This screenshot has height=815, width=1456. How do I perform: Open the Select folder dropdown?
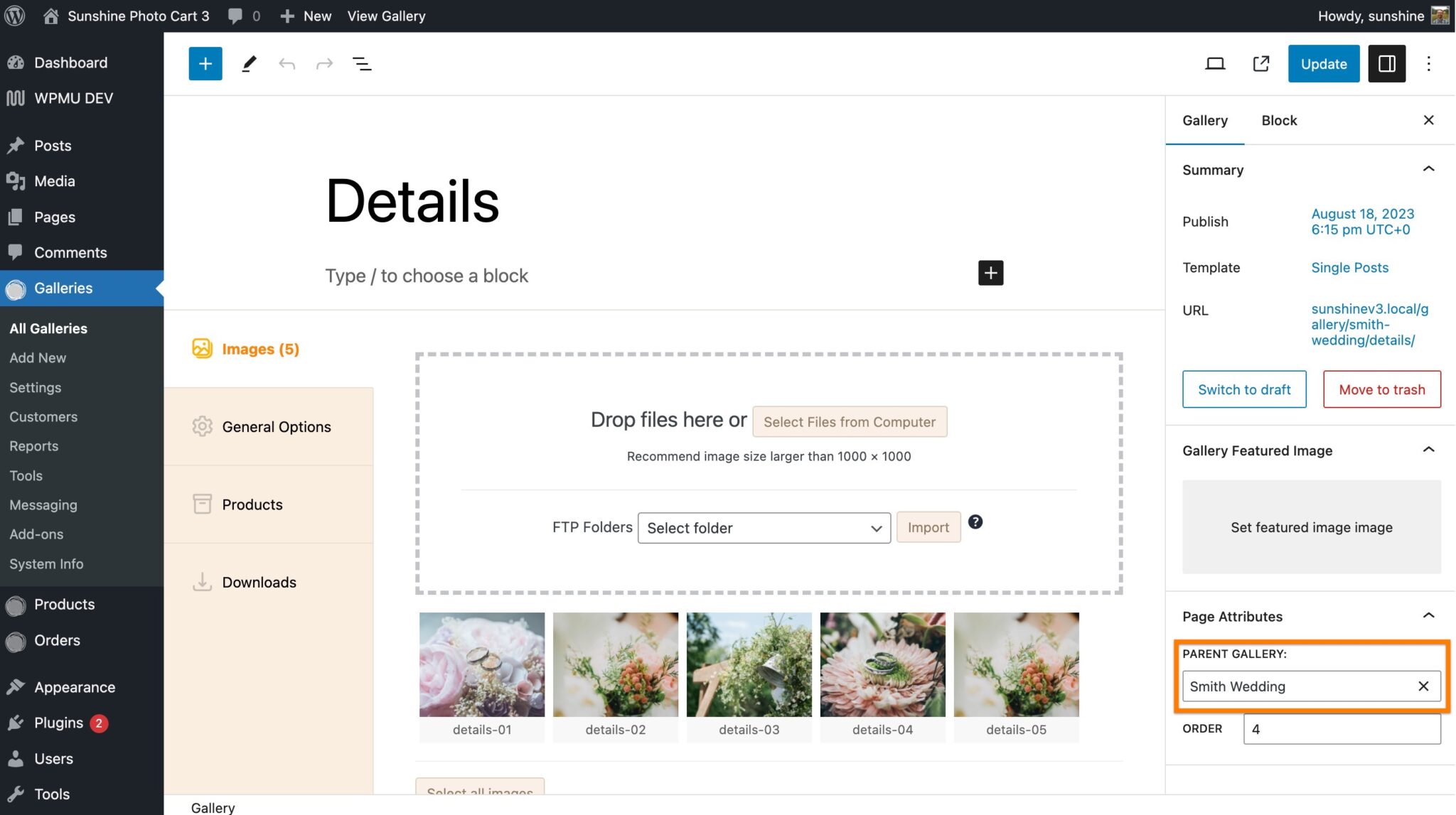(764, 528)
